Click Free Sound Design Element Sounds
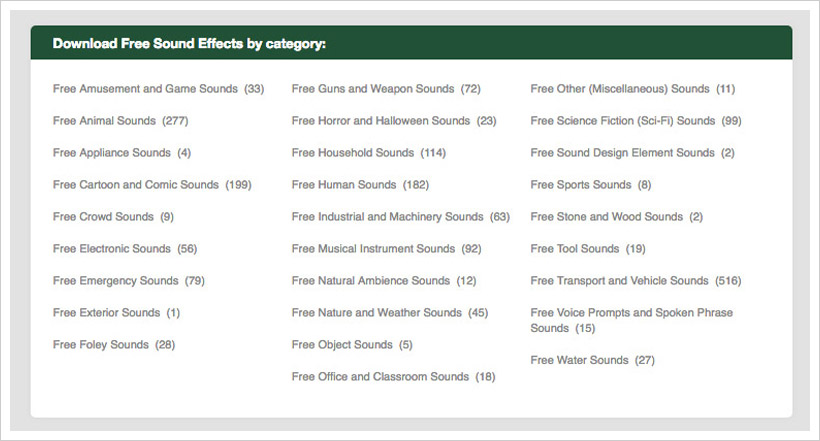Viewport: 820px width, 441px height. pos(622,153)
